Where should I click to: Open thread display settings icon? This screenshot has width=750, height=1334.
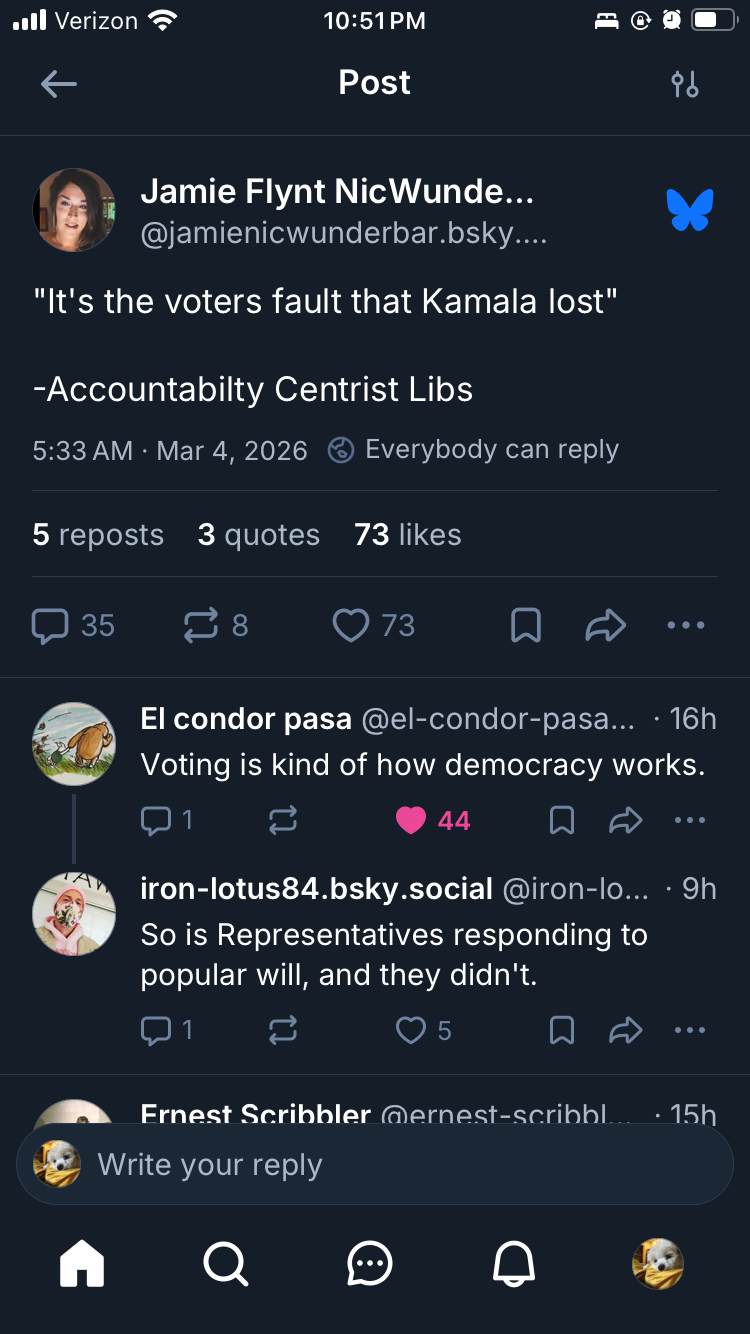(x=685, y=84)
